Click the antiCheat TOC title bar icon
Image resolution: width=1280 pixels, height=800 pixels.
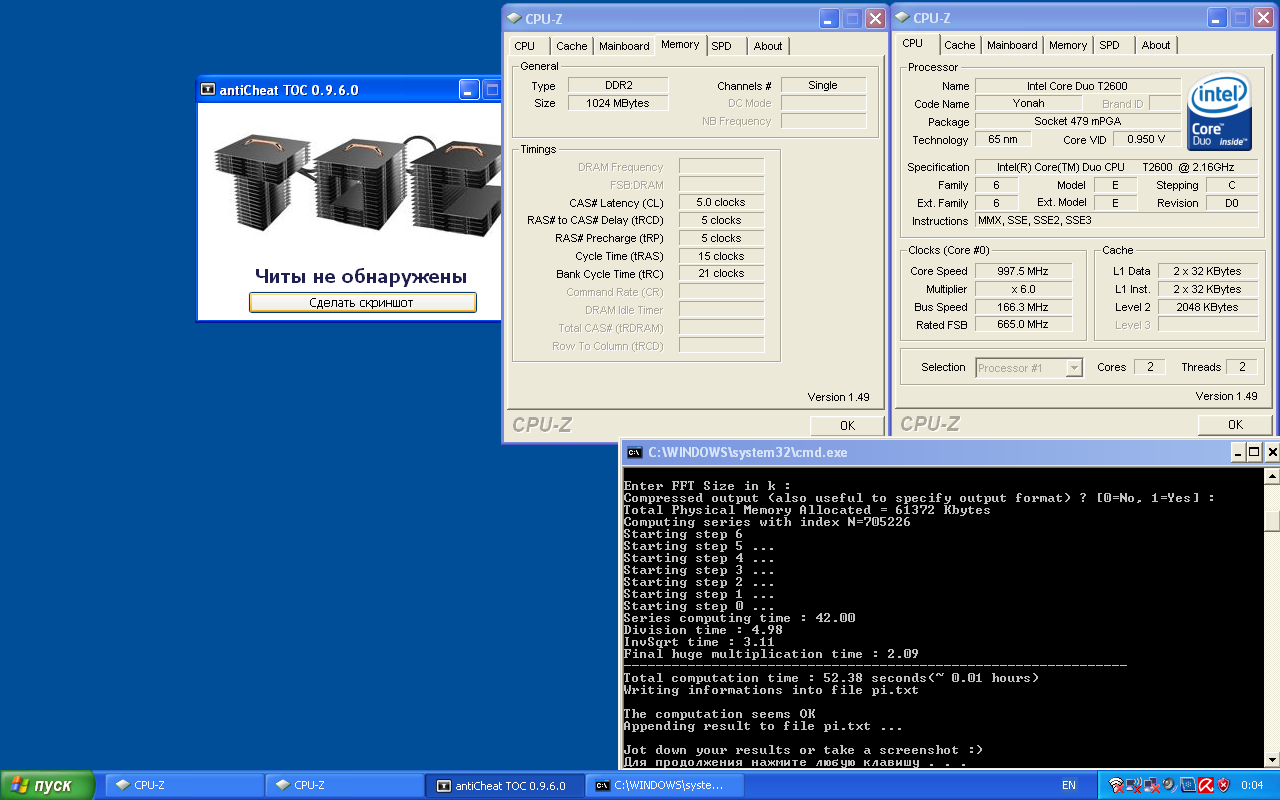click(208, 89)
